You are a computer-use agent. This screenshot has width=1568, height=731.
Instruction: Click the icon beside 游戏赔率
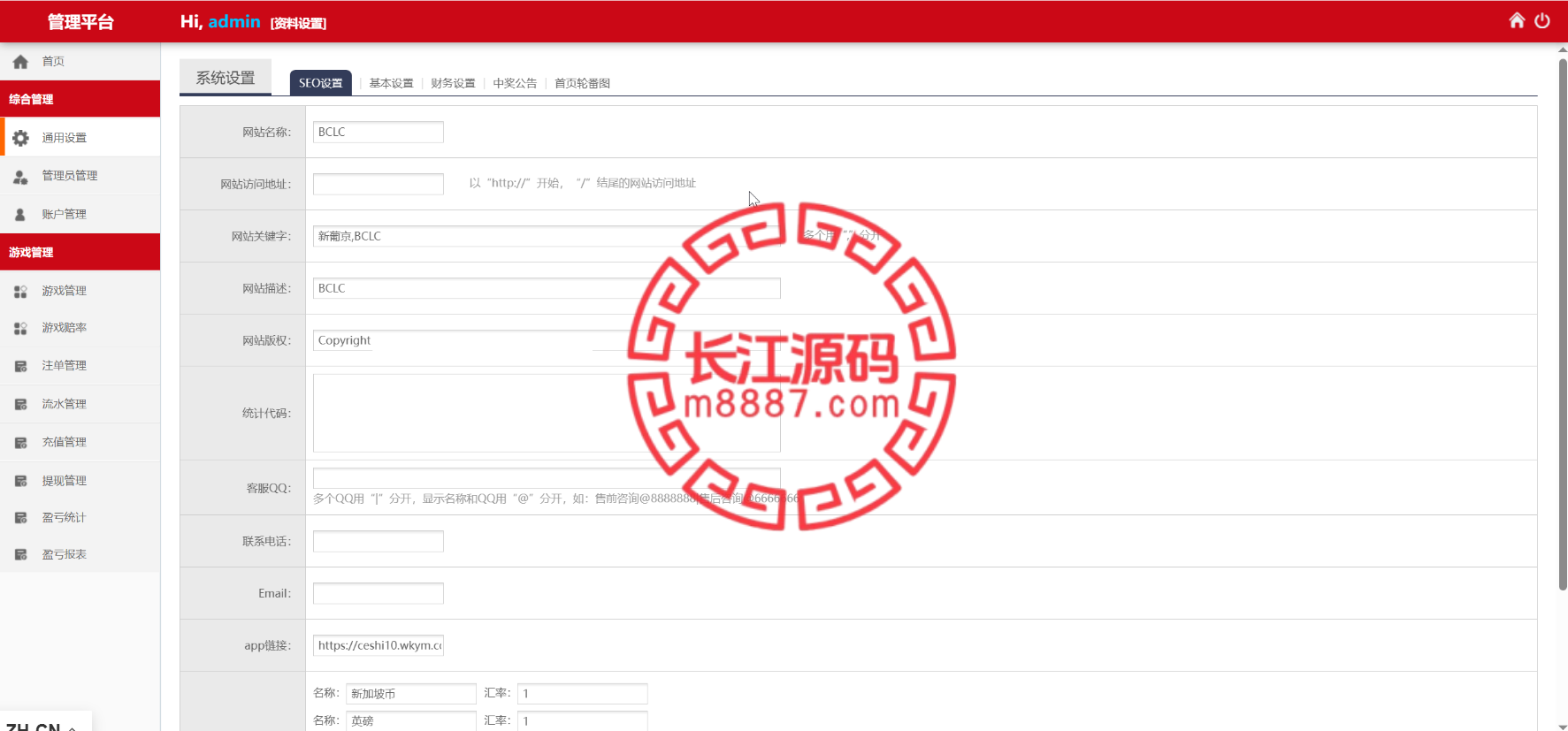tap(20, 328)
